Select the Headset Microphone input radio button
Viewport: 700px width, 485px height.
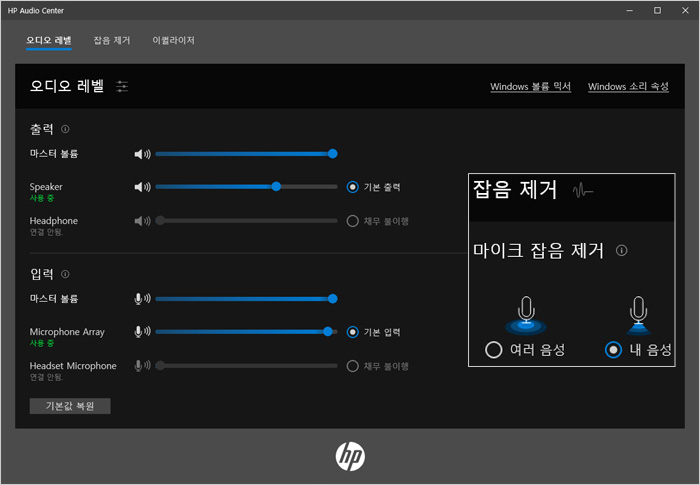(352, 366)
